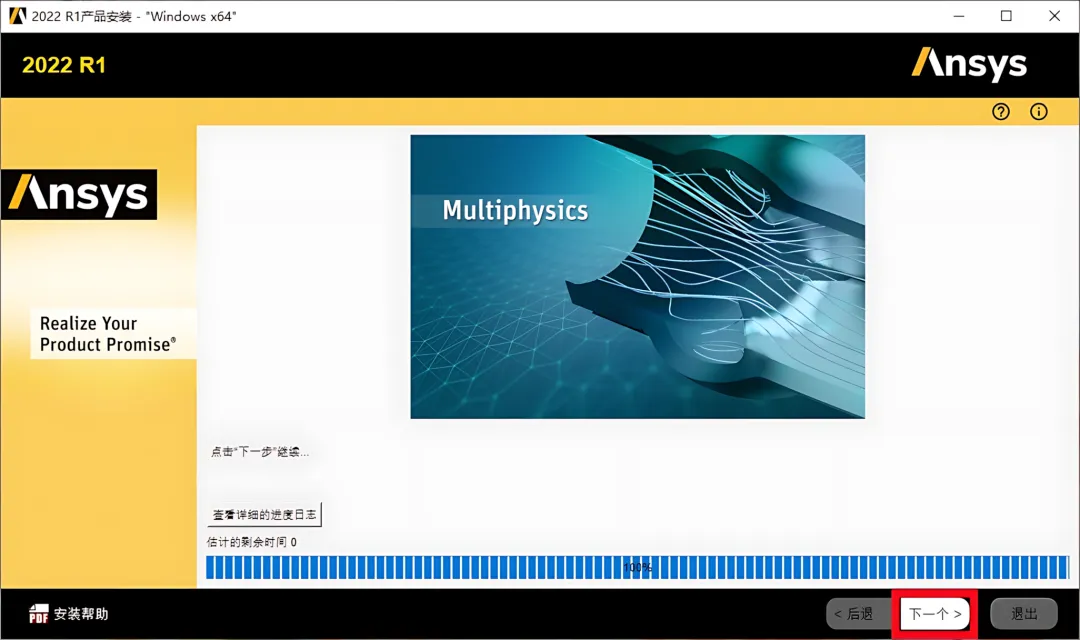The width and height of the screenshot is (1080, 640).
Task: Minimize the installer window
Action: tap(959, 16)
